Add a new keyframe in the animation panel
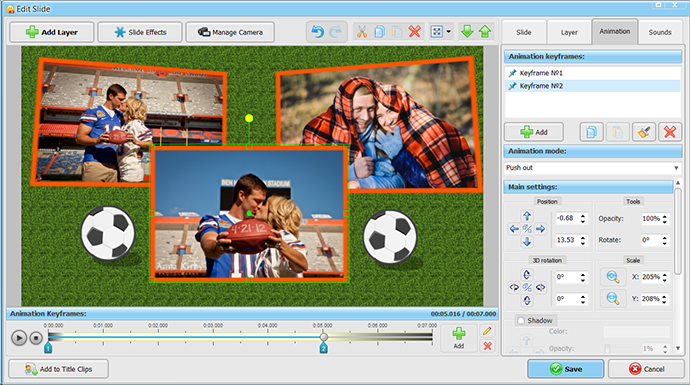 tap(534, 132)
